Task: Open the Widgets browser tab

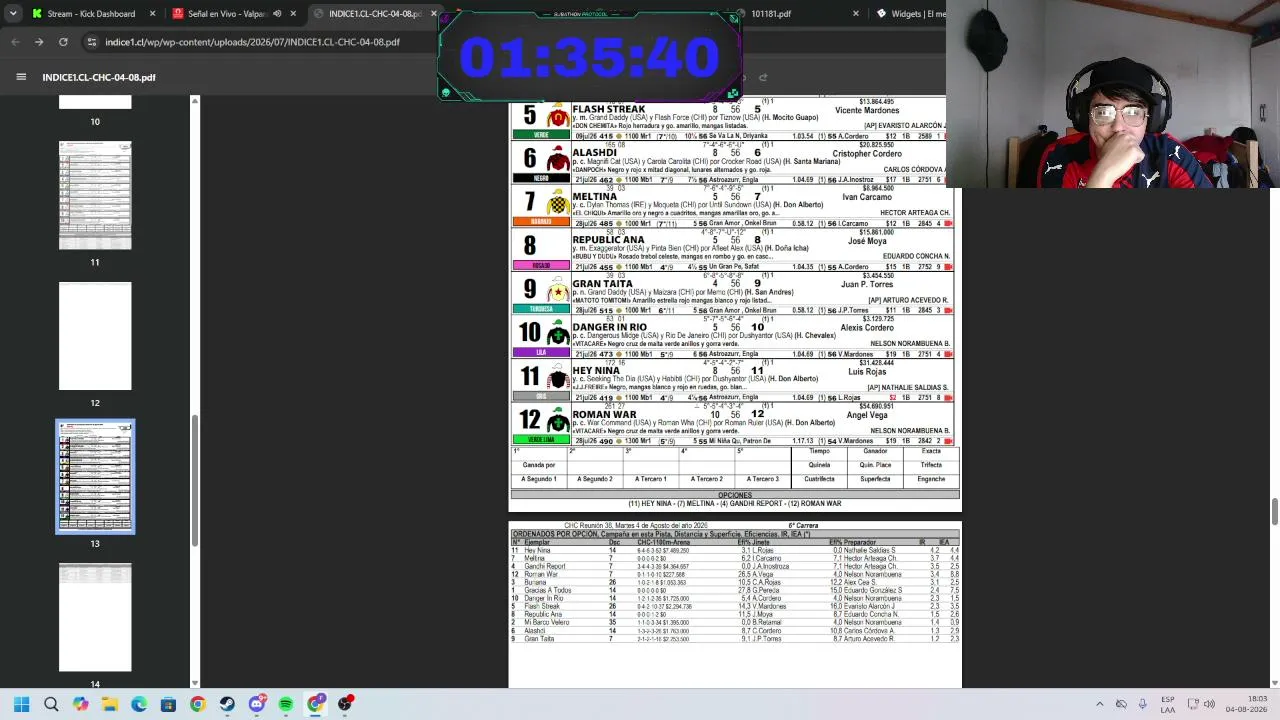Action: point(910,14)
